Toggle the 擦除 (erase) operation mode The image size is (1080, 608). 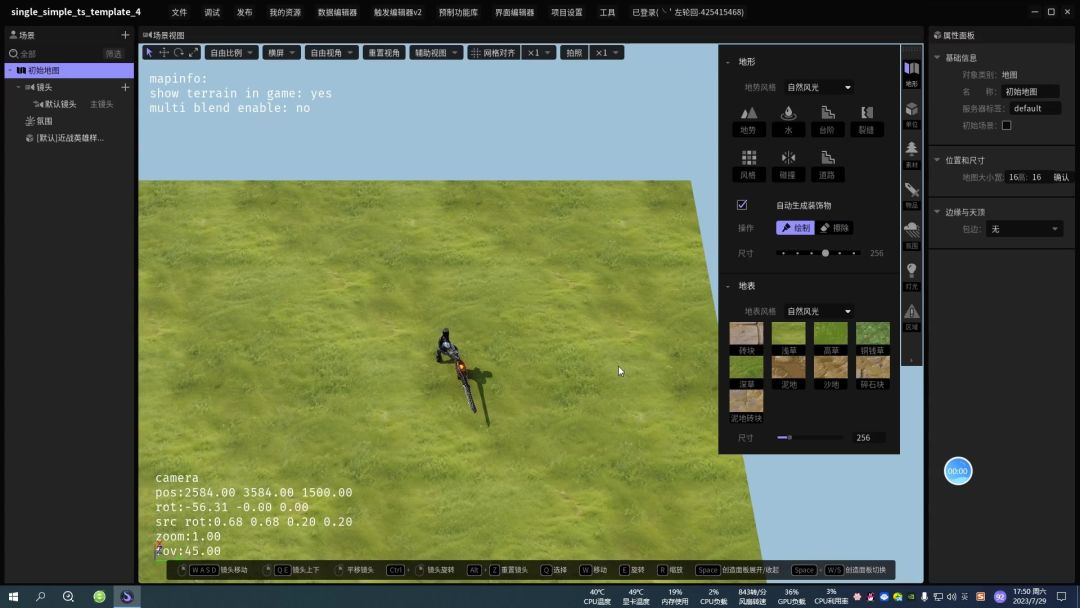(835, 228)
